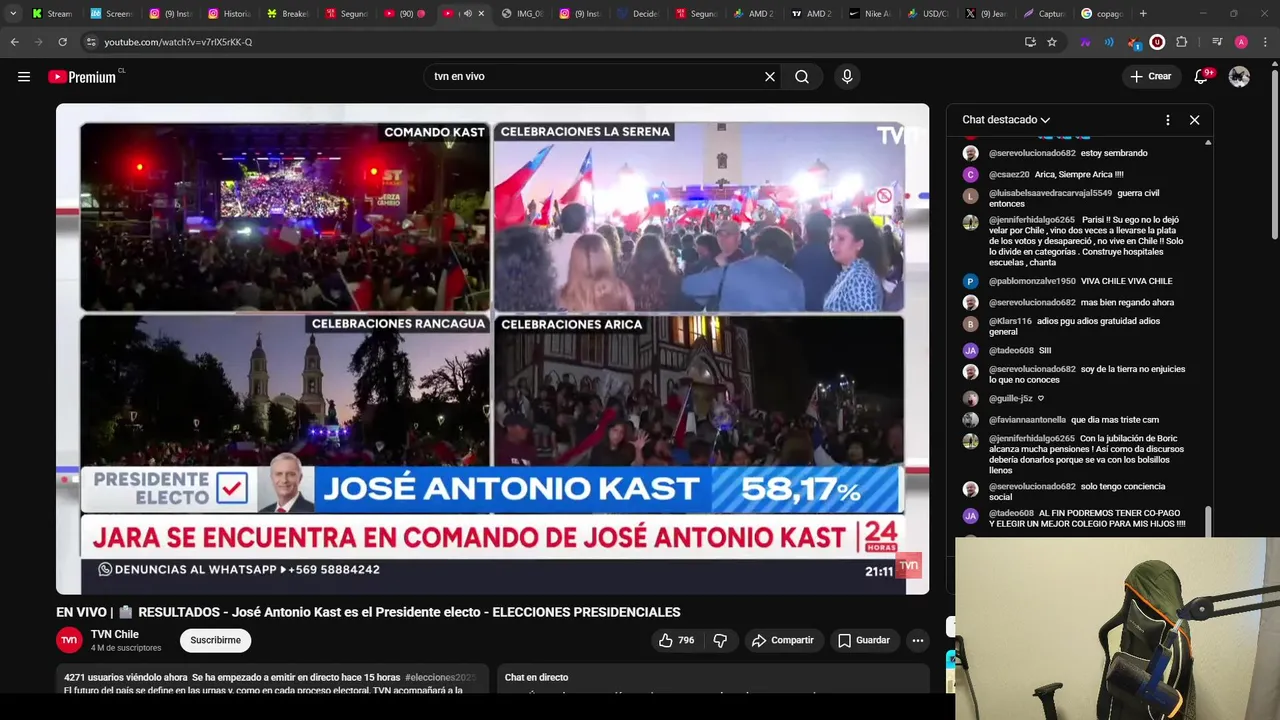Viewport: 1280px width, 720px height.
Task: Install app icon in address bar
Action: pyautogui.click(x=1030, y=42)
